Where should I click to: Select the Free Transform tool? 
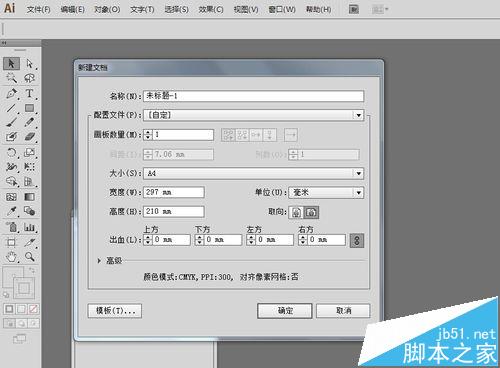[x=30, y=167]
